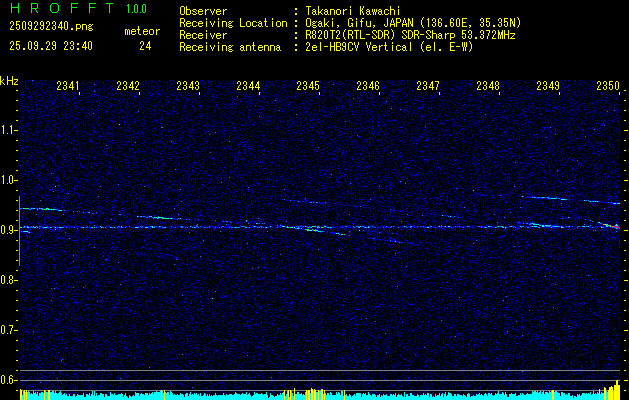Screen dimensions: 629x400
Task: Click the green meteor echo near 2345
Action: click(314, 229)
